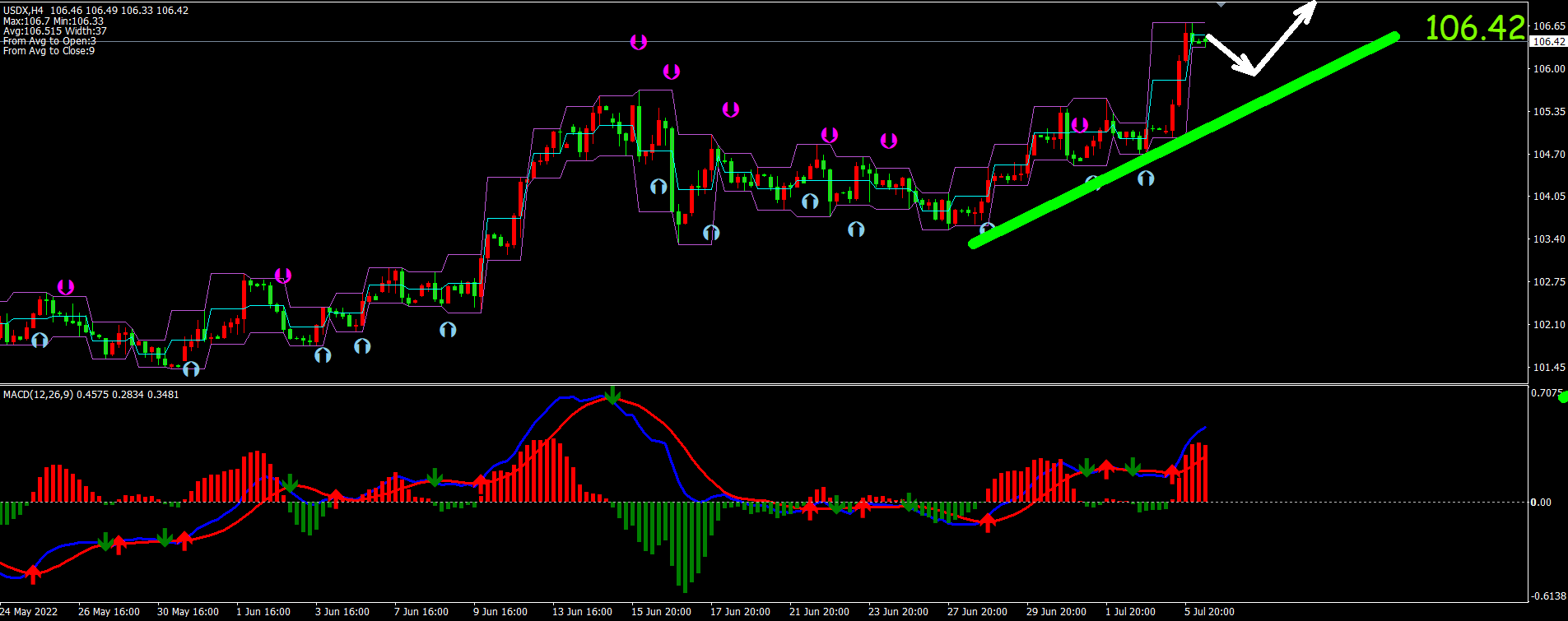
Task: Select blue up arrow between 7 Jun and 9 Jun
Action: pos(448,330)
